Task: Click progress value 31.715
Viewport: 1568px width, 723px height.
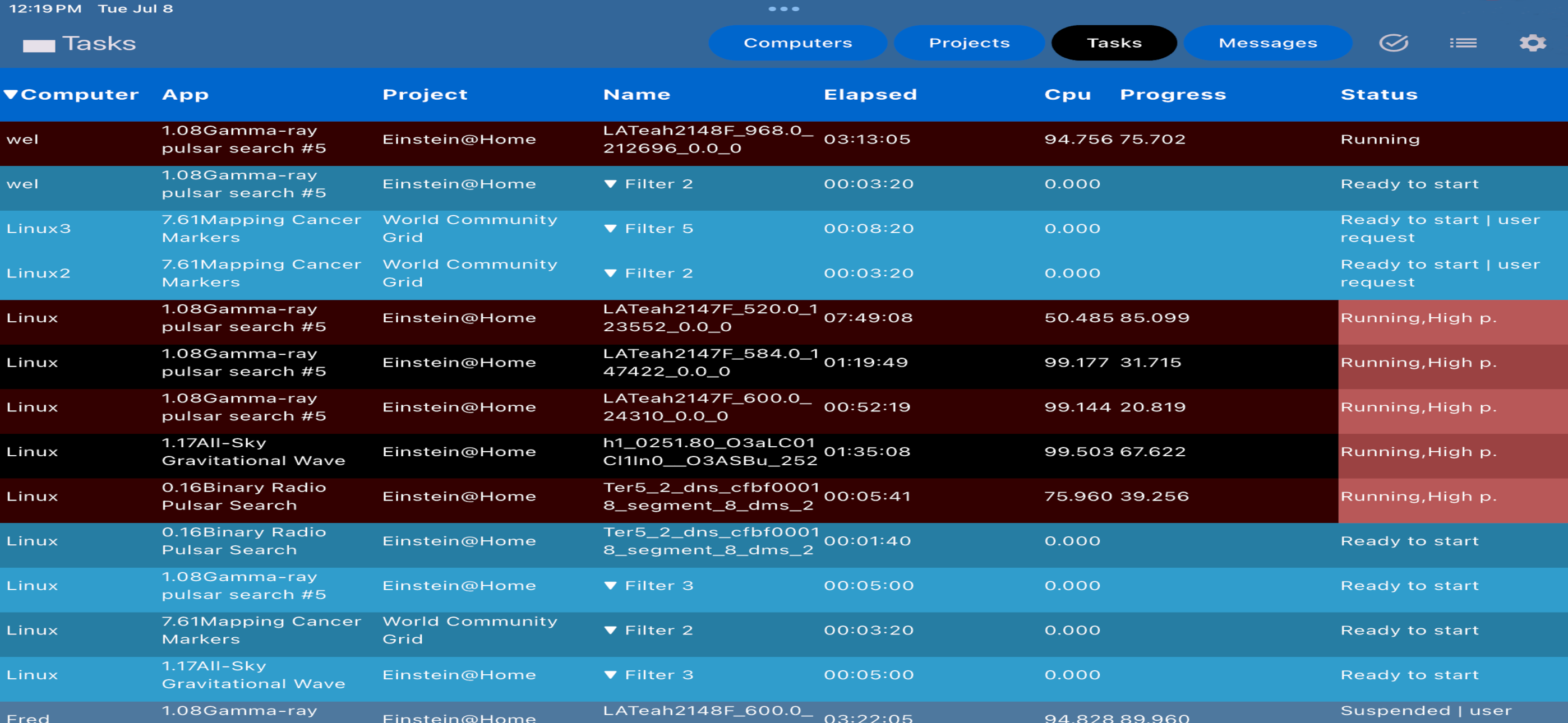Action: 1150,363
